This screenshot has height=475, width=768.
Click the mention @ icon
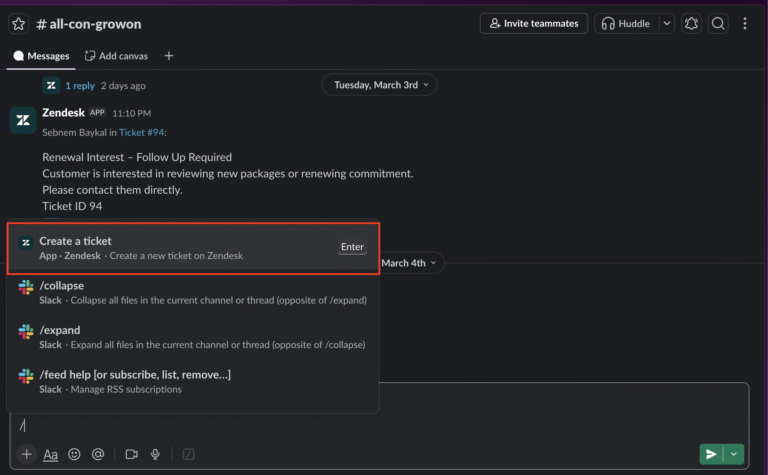[98, 454]
